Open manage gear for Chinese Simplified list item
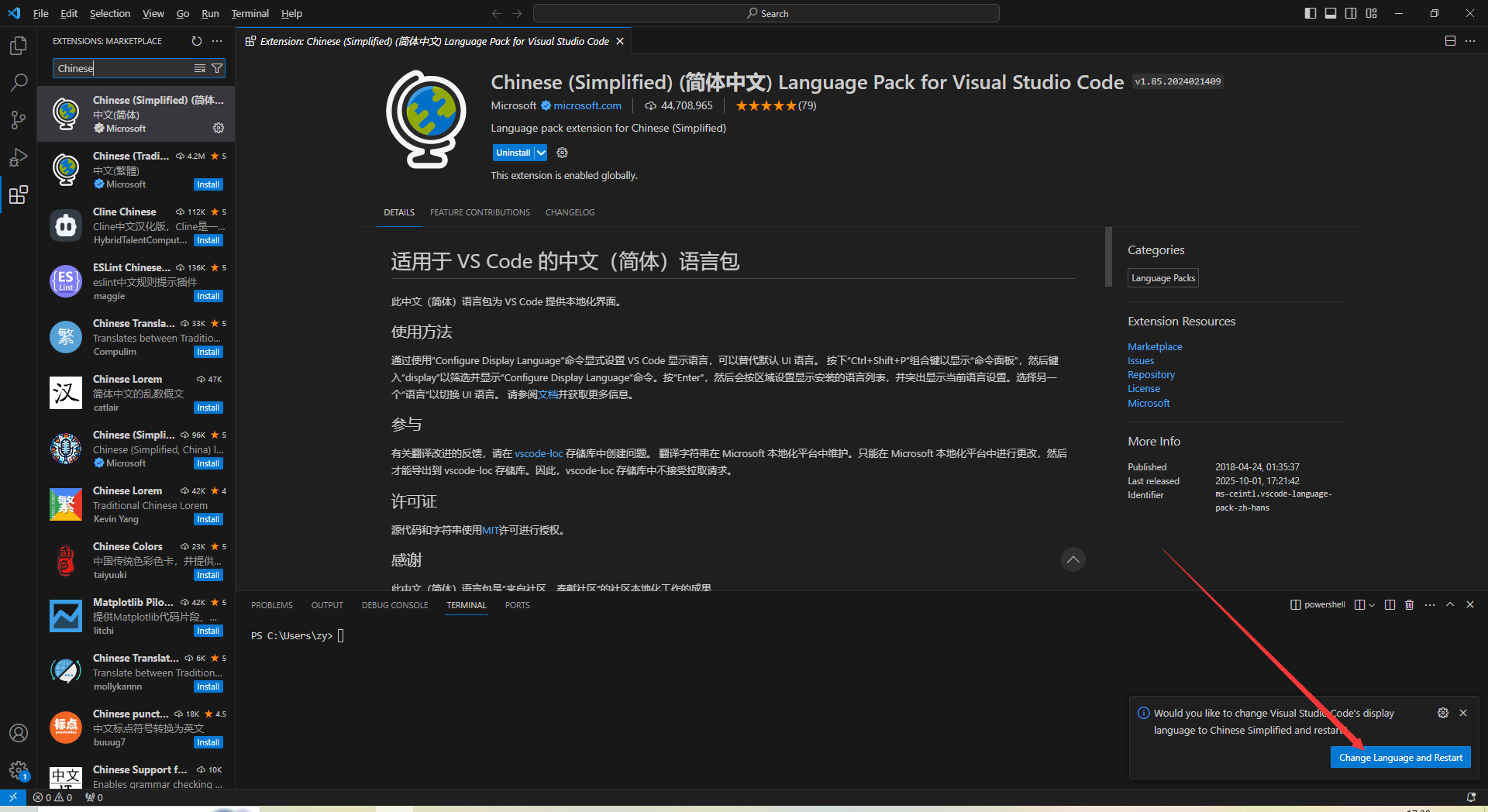The width and height of the screenshot is (1488, 812). coord(219,128)
